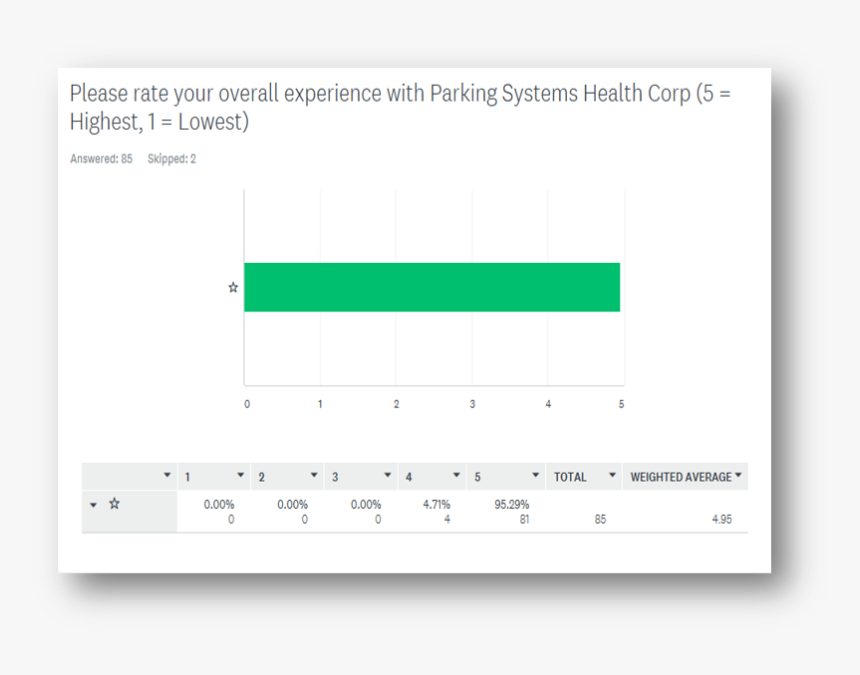Open the WEIGHTED AVERAGE dropdown arrow
The width and height of the screenshot is (860, 675).
(x=738, y=475)
